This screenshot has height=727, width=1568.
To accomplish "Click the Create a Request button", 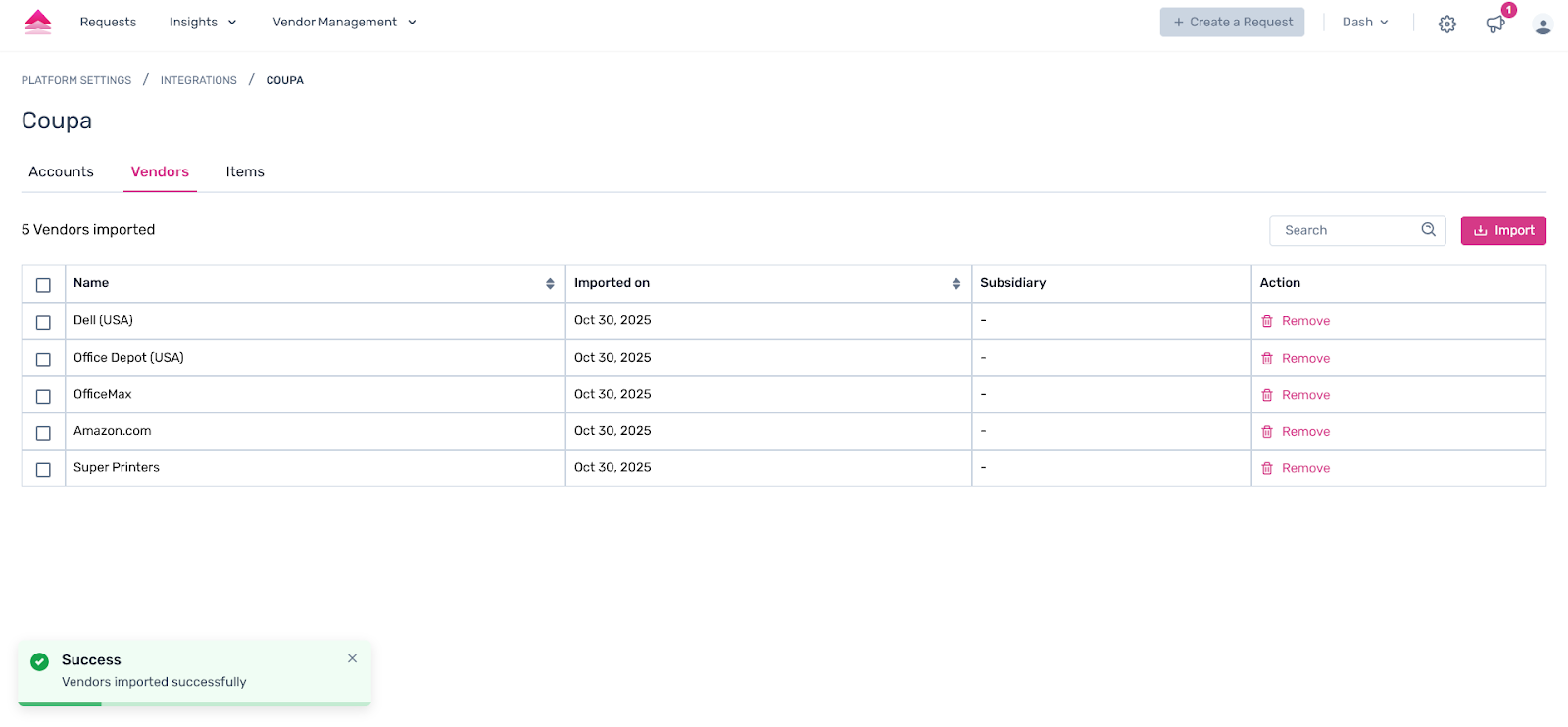I will [x=1232, y=21].
